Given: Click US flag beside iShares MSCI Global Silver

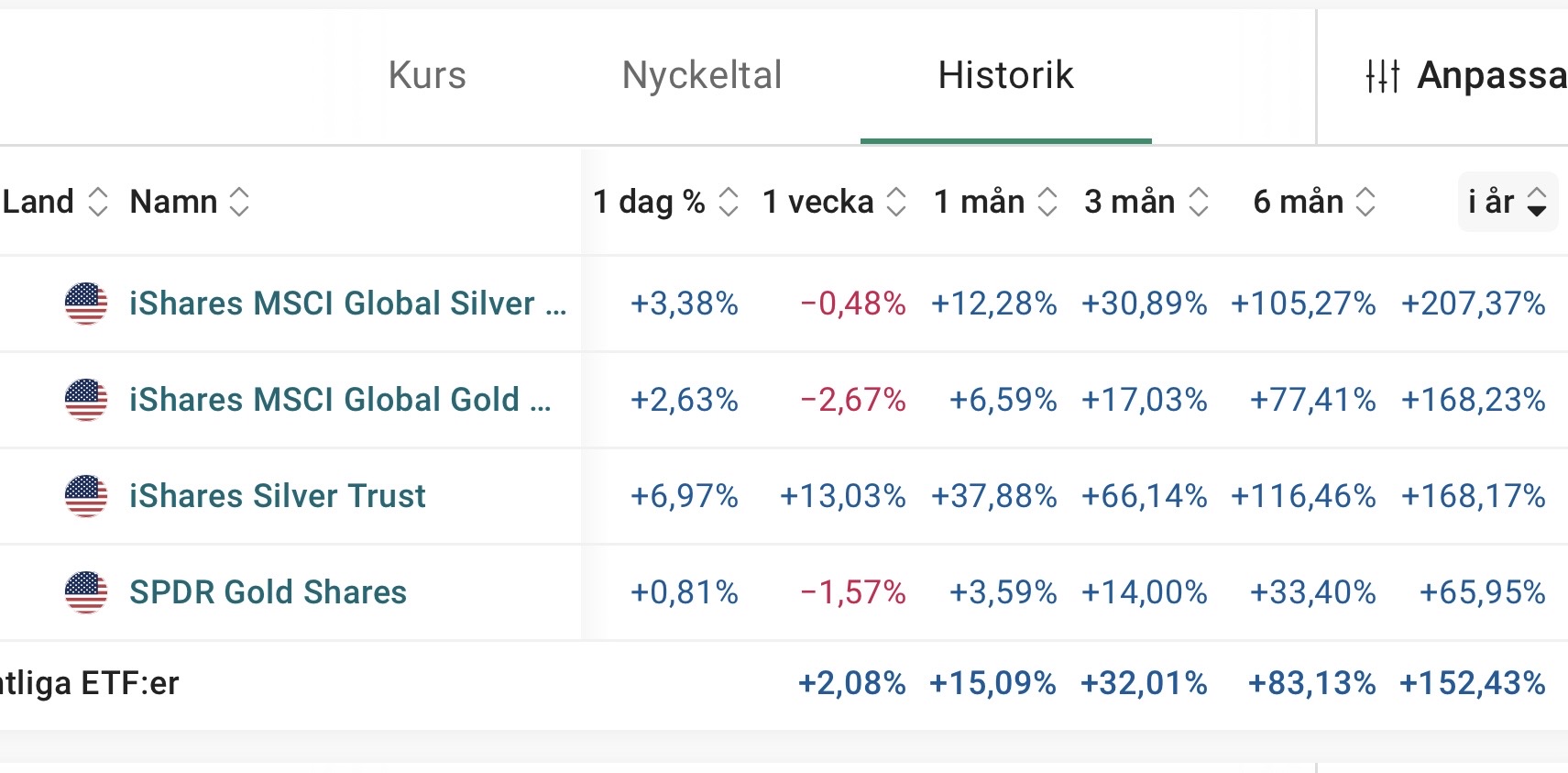Looking at the screenshot, I should point(86,304).
